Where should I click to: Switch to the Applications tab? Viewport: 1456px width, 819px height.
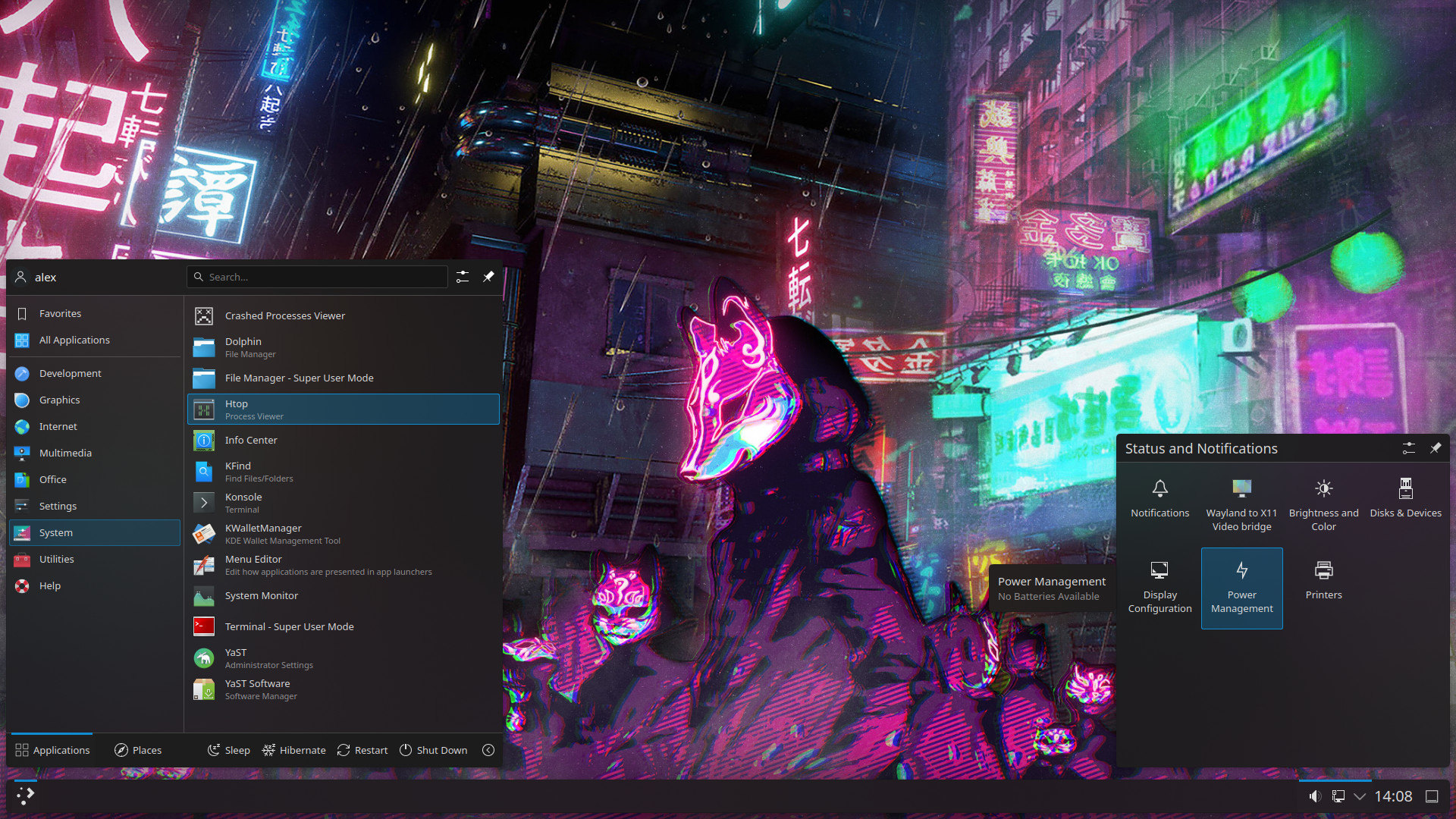pos(52,750)
